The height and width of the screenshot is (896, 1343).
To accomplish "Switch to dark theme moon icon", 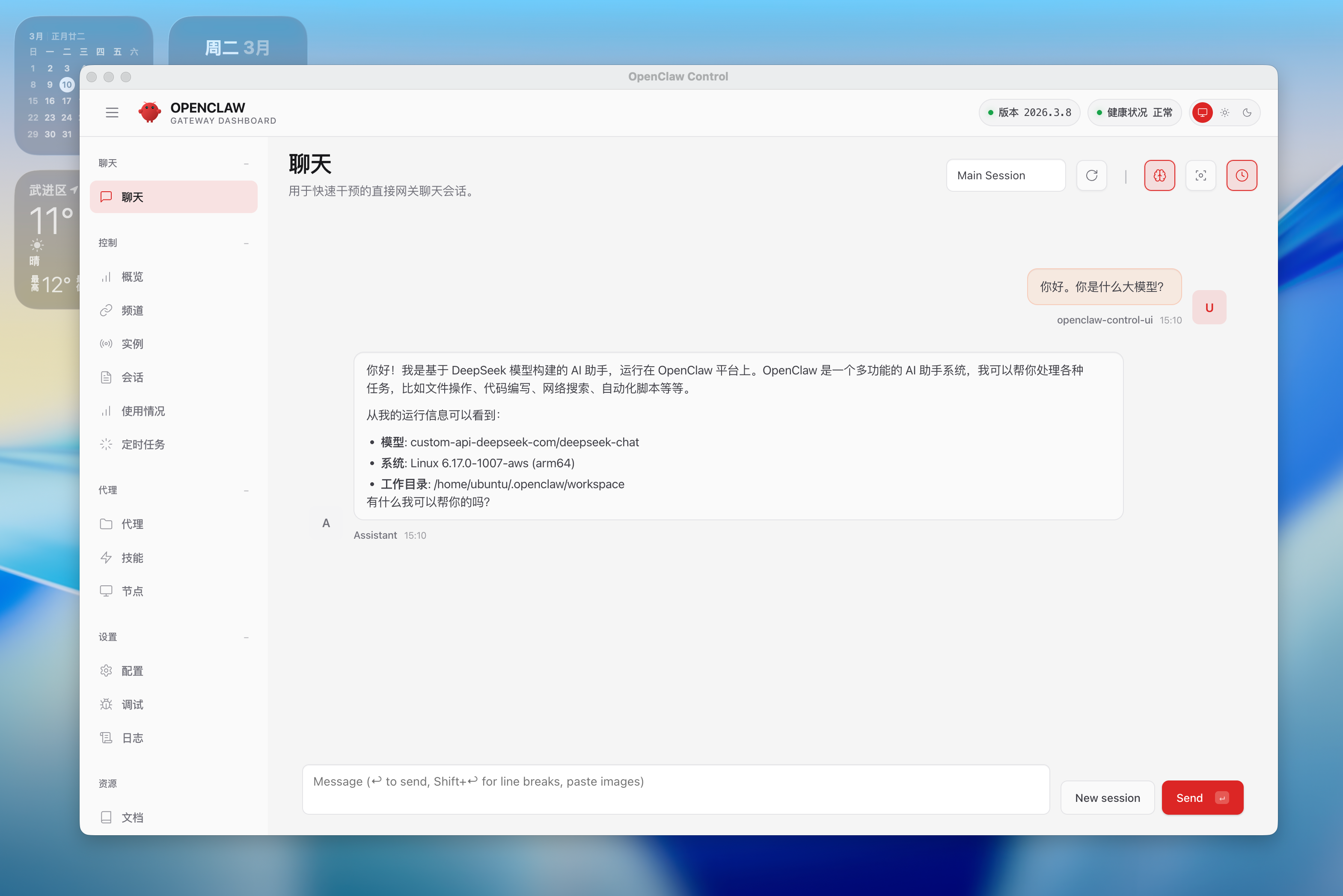I will coord(1247,113).
